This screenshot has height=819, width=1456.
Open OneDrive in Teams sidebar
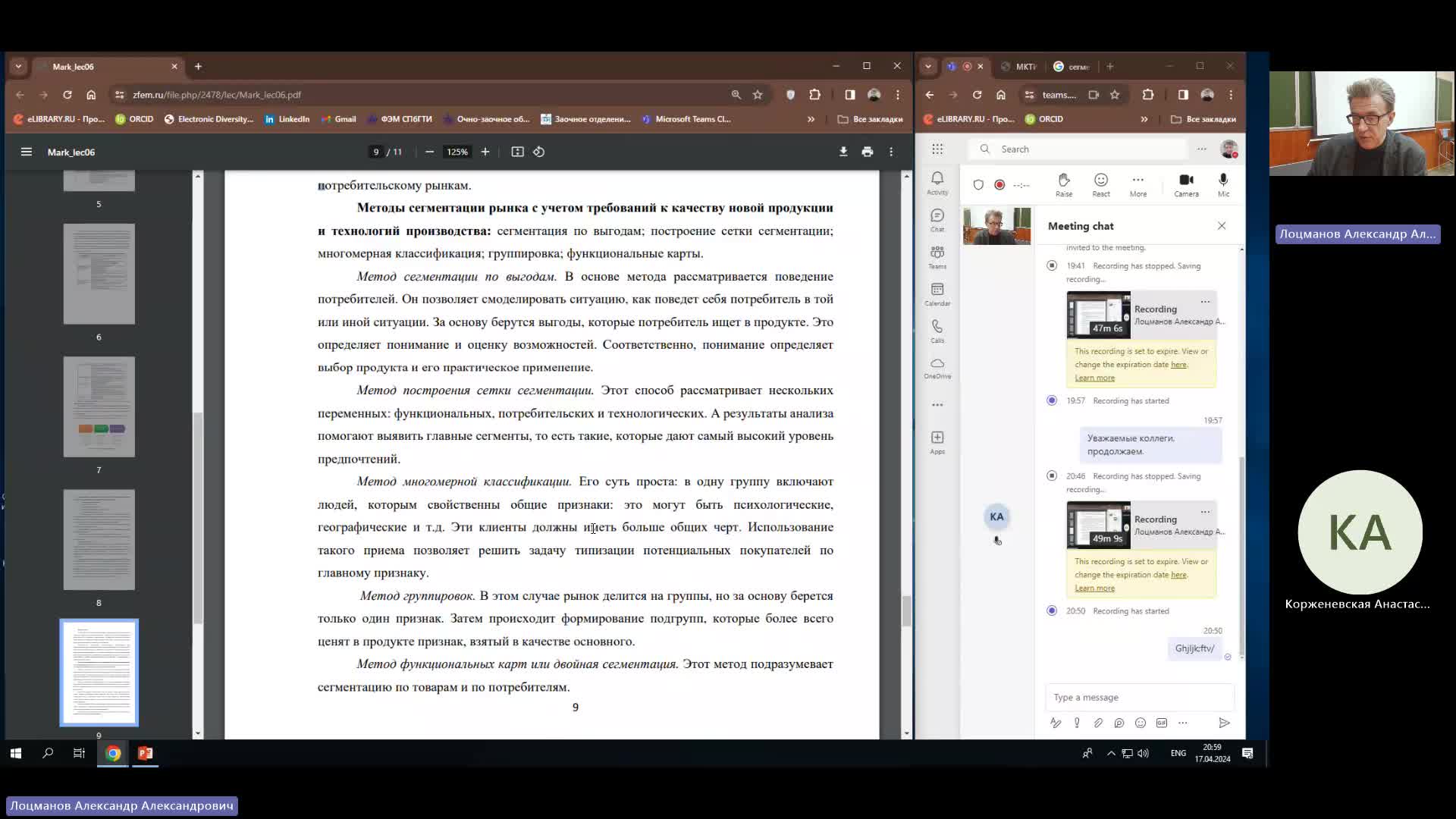pos(937,368)
